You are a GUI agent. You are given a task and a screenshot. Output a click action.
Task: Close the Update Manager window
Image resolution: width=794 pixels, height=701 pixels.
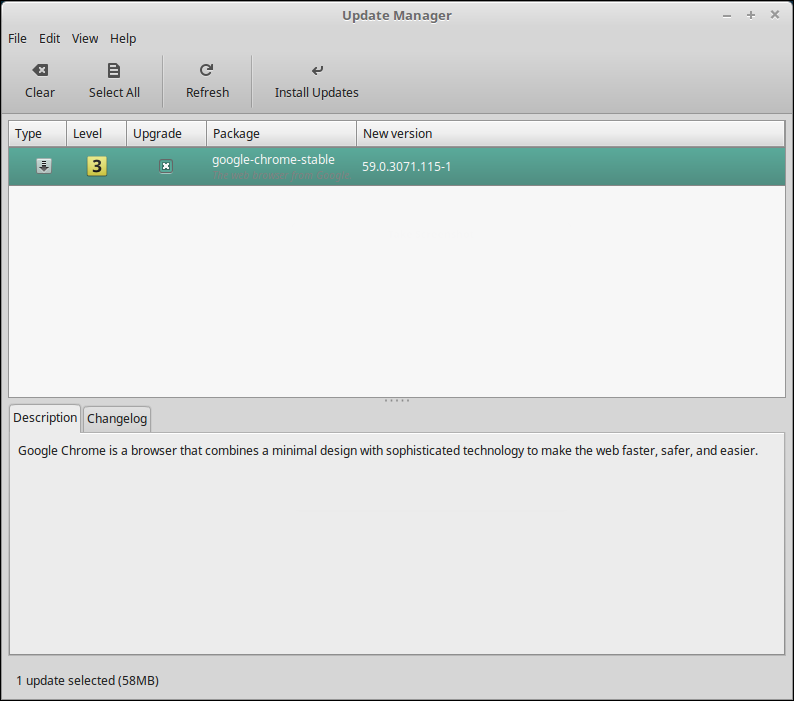pyautogui.click(x=775, y=15)
